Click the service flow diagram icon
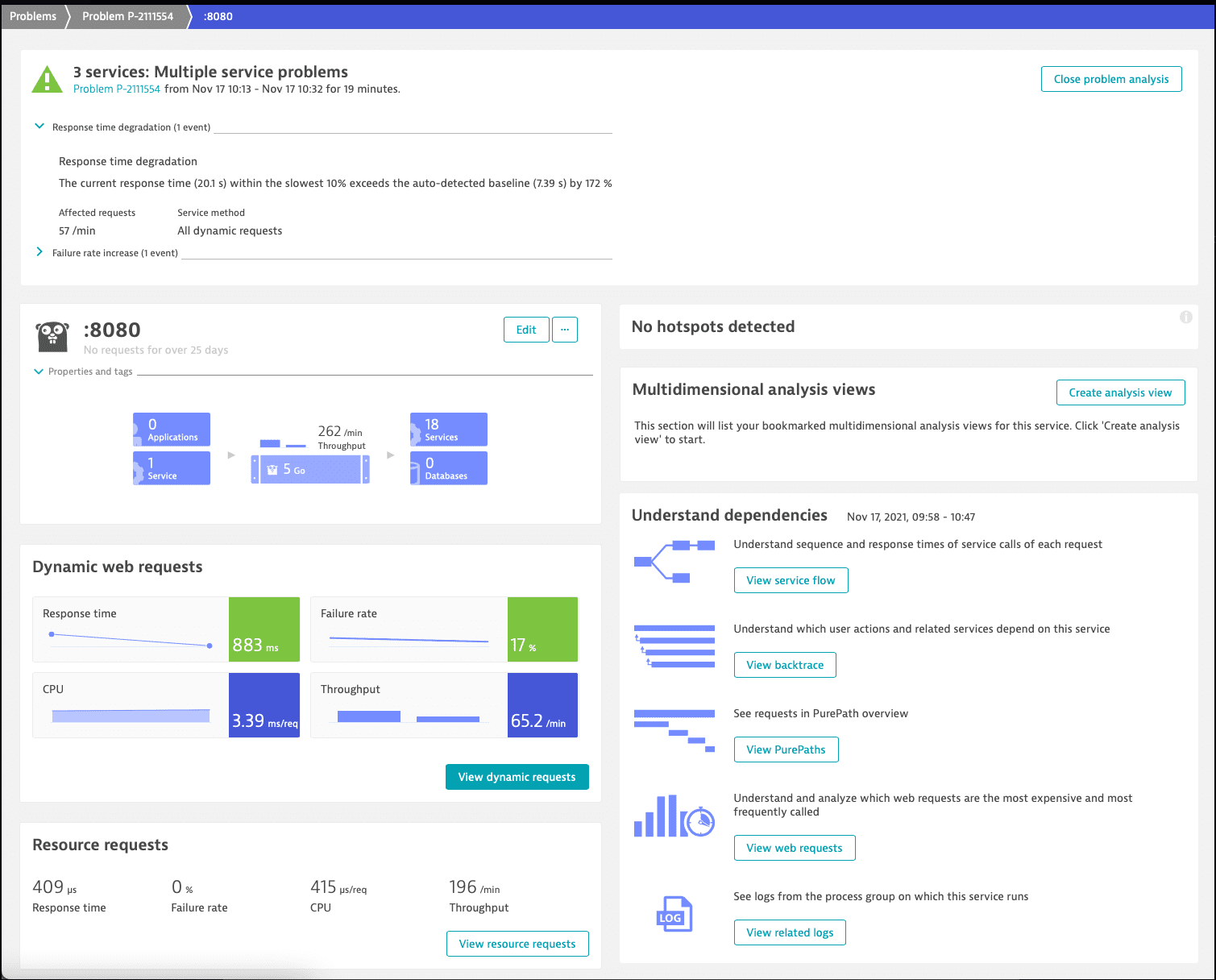This screenshot has width=1216, height=980. (674, 562)
